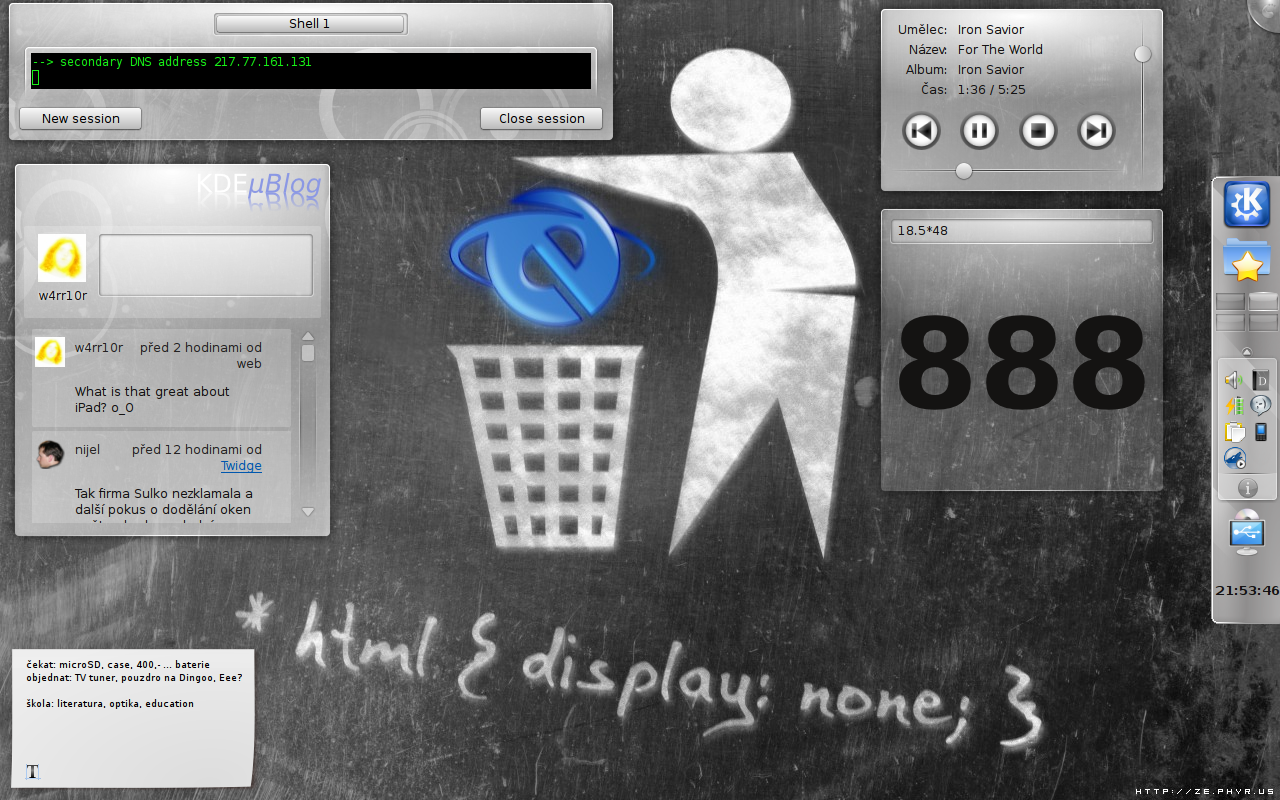Click the 'For The World' track title
This screenshot has width=1280, height=800.
pyautogui.click(x=1000, y=49)
